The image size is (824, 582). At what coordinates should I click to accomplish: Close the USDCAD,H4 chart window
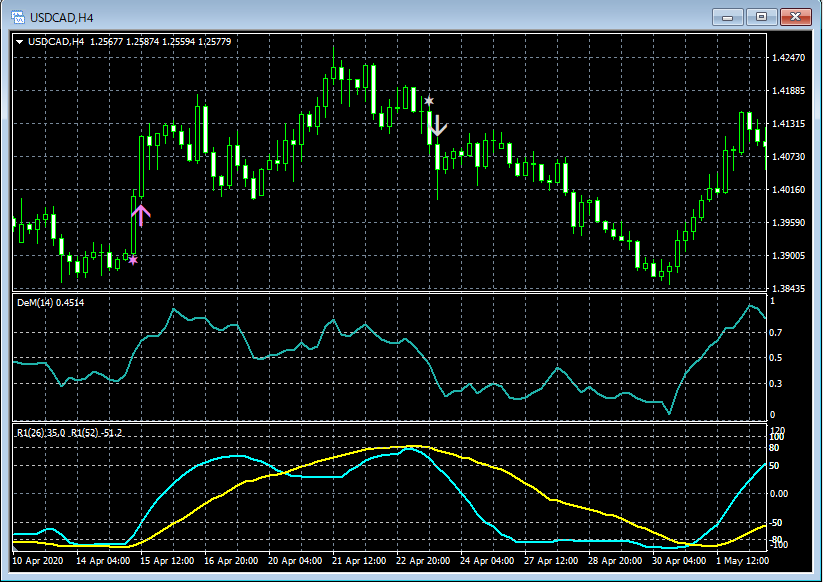coord(796,17)
